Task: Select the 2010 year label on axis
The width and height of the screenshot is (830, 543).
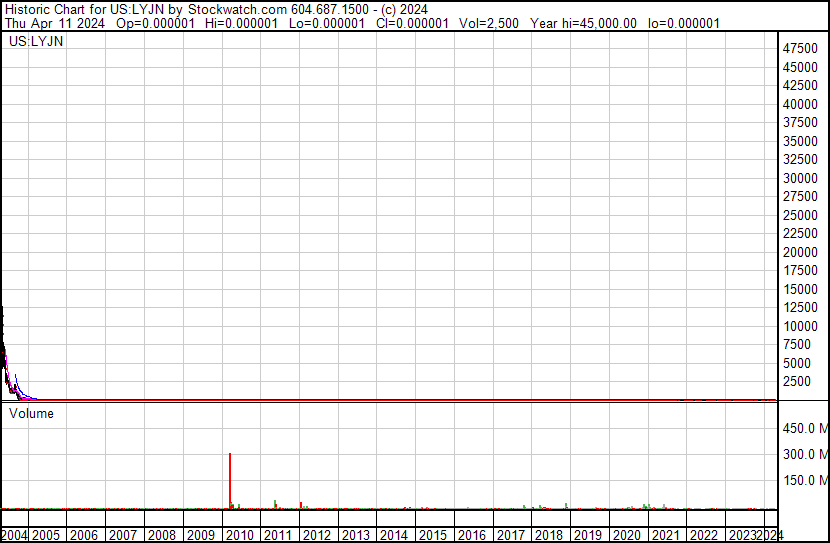Action: [x=240, y=535]
